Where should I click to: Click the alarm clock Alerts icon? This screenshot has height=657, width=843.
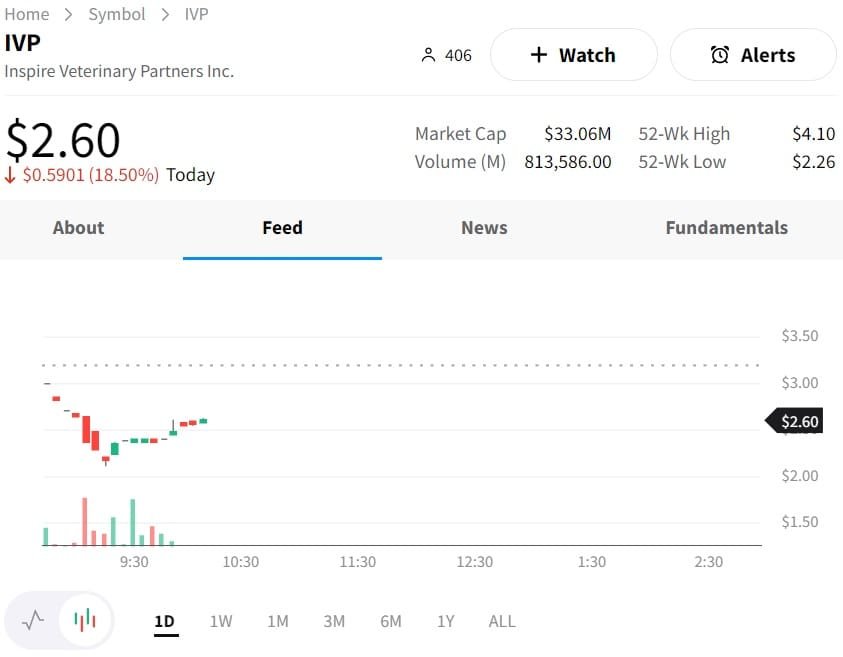coord(720,55)
